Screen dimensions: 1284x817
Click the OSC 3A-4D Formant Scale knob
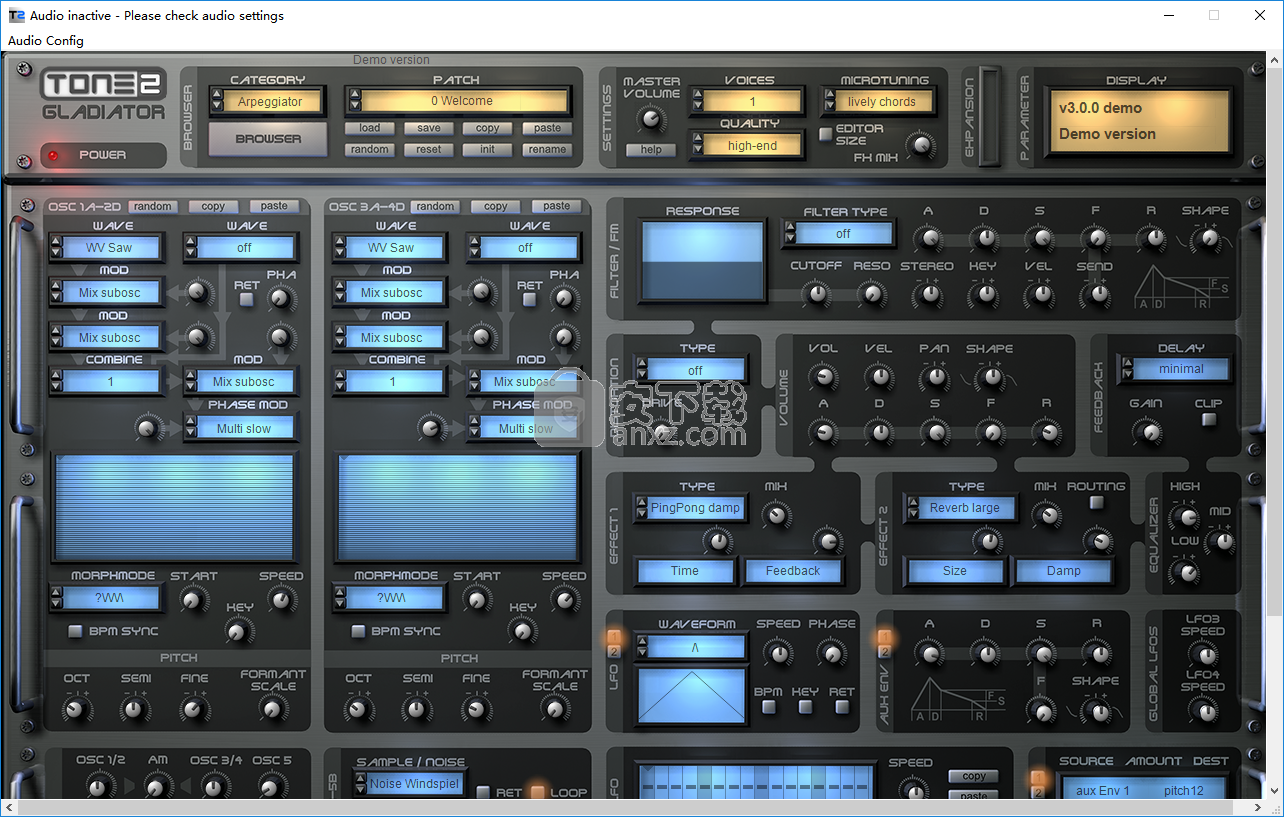[x=553, y=708]
